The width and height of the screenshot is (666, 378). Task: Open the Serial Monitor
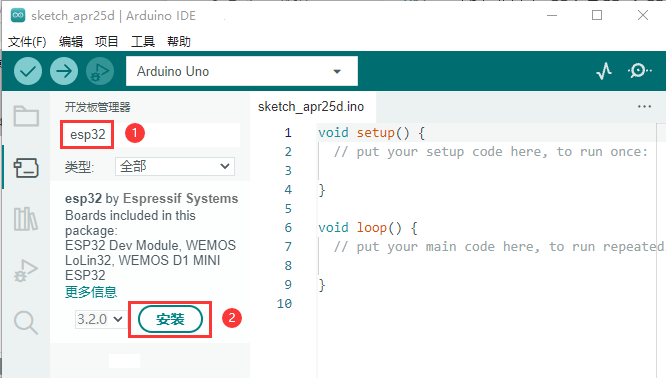tap(639, 71)
